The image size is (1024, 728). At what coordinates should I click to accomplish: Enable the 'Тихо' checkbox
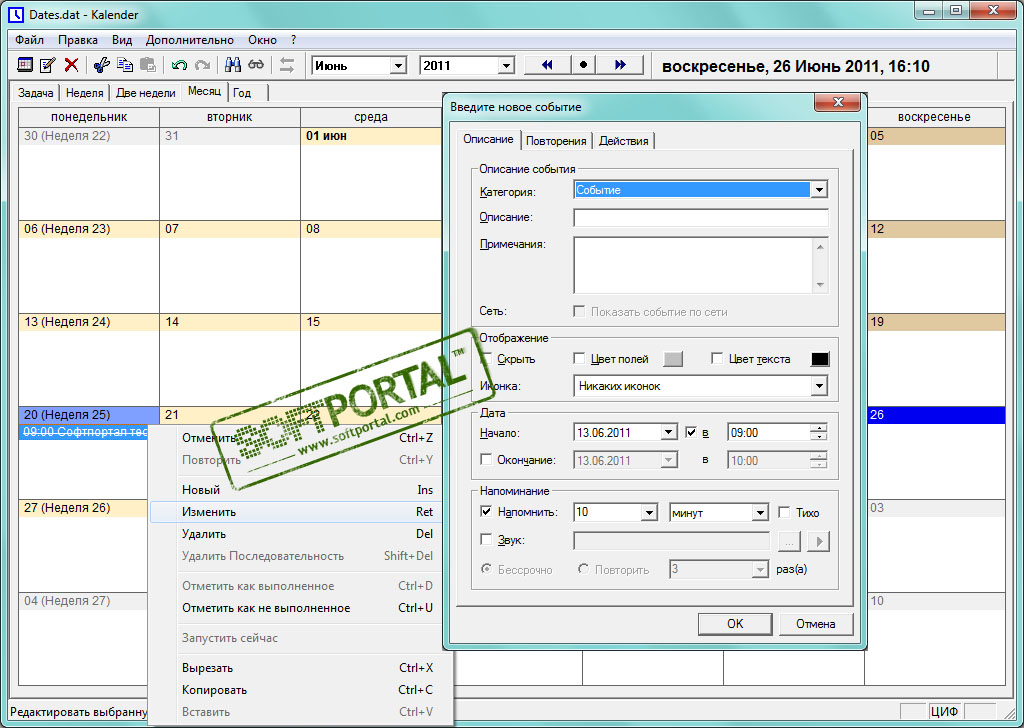pos(784,512)
